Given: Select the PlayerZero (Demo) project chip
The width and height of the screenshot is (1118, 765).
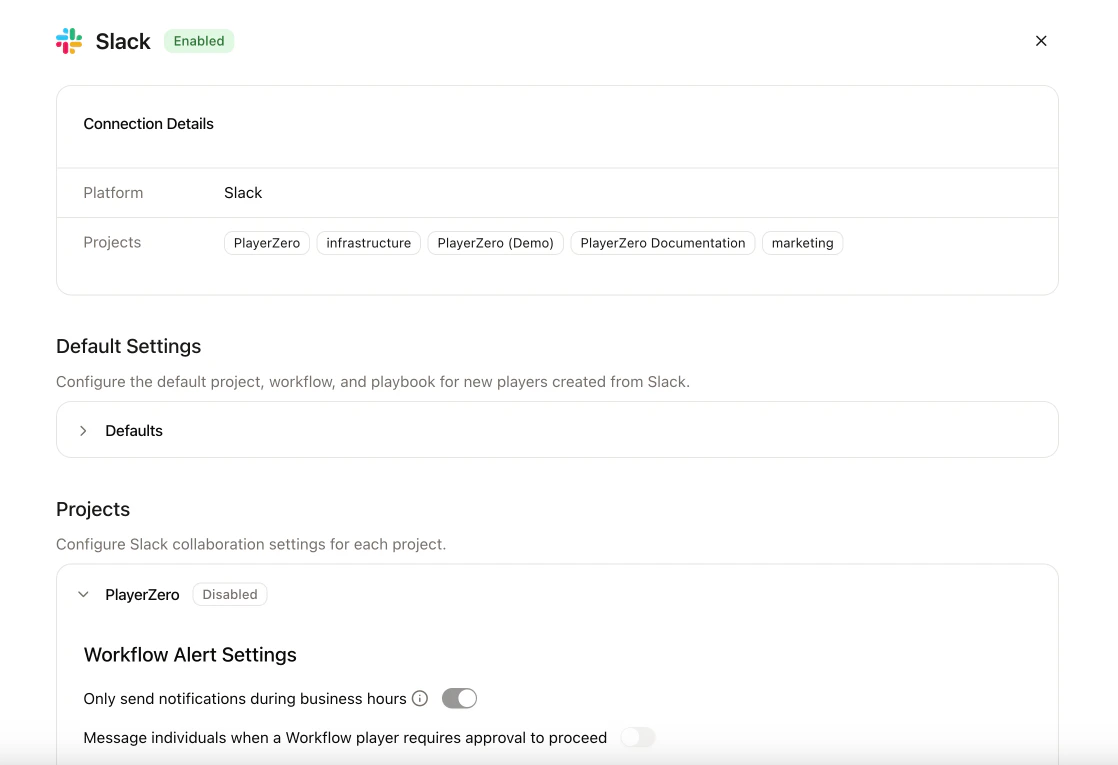Looking at the screenshot, I should tap(495, 242).
